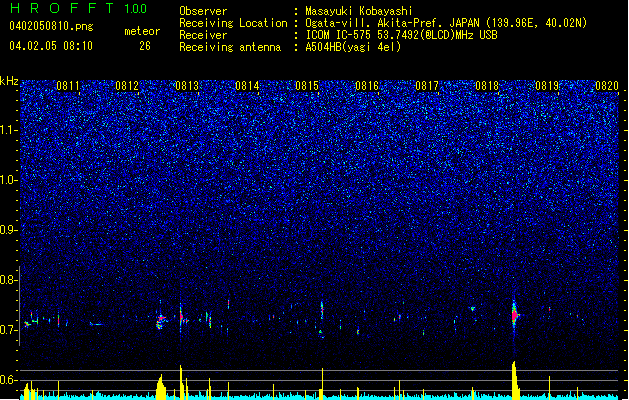Click the 0815 time marker
Image resolution: width=629 pixels, height=400 pixels.
point(307,85)
